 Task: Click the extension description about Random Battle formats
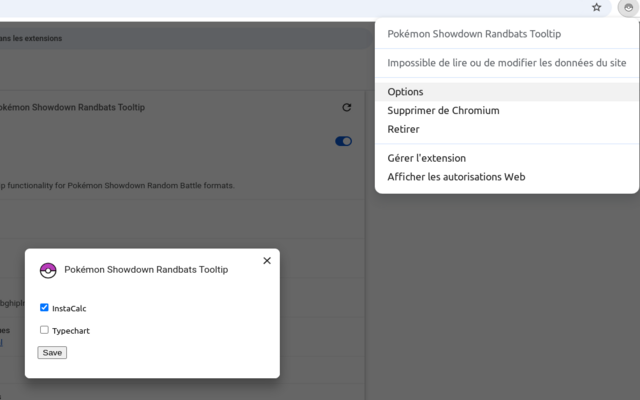[x=117, y=186]
